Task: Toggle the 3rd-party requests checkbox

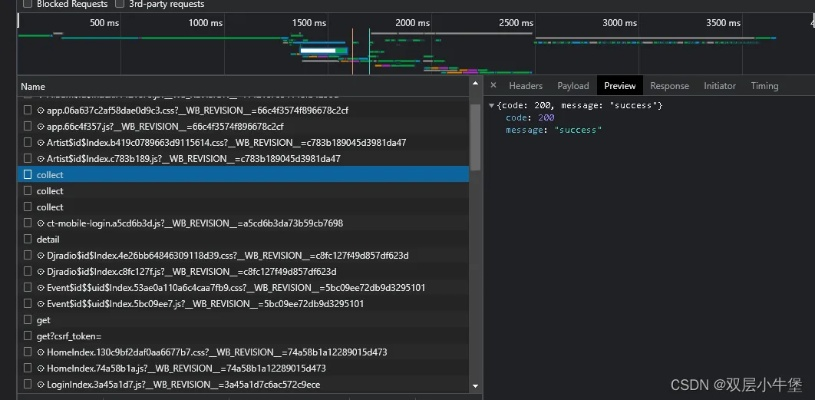Action: click(x=121, y=4)
